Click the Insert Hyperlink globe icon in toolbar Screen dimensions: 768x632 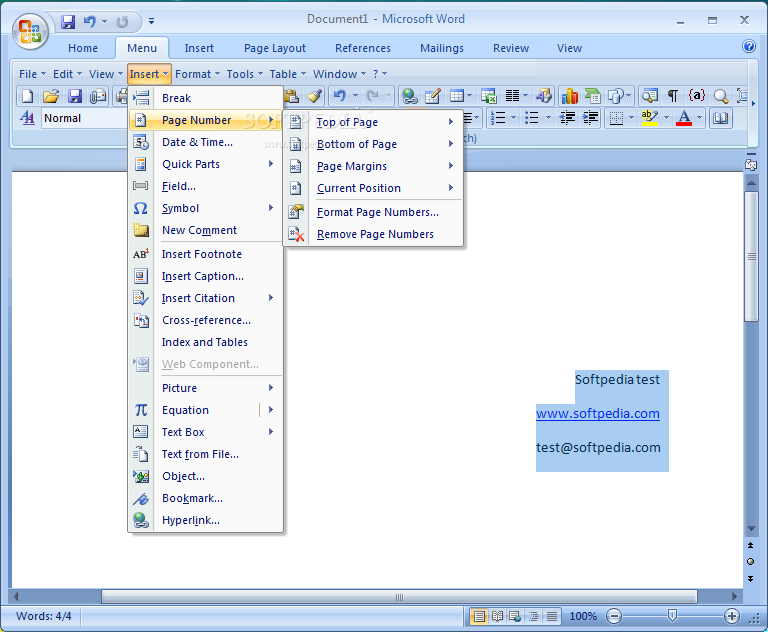(409, 96)
